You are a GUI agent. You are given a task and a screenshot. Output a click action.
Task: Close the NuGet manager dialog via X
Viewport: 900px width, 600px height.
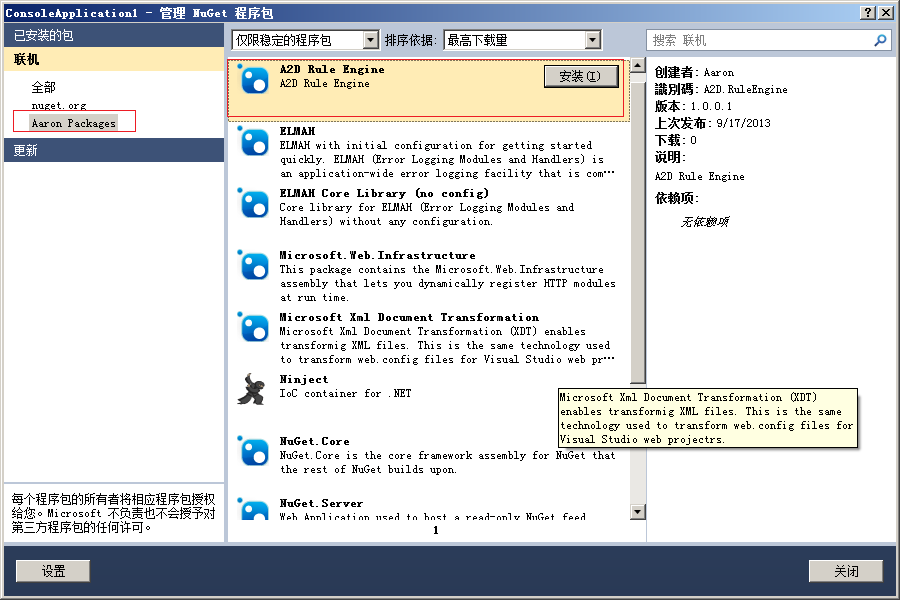click(886, 13)
